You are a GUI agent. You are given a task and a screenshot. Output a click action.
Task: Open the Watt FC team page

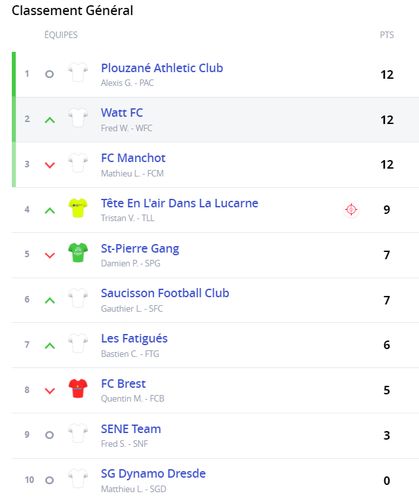[x=122, y=113]
